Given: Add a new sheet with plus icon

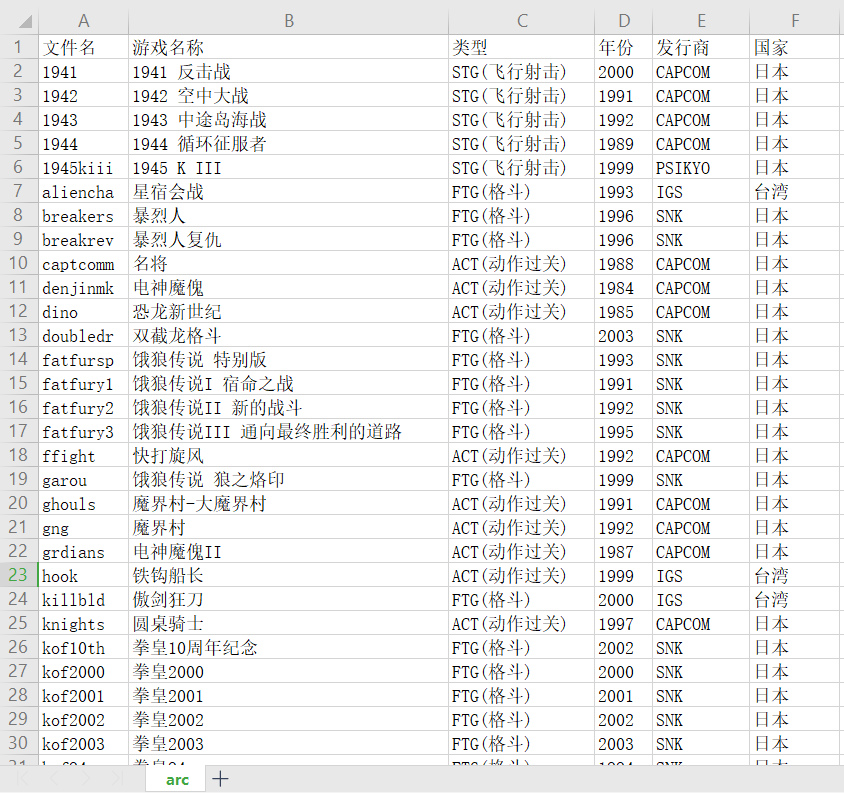Looking at the screenshot, I should pos(221,778).
